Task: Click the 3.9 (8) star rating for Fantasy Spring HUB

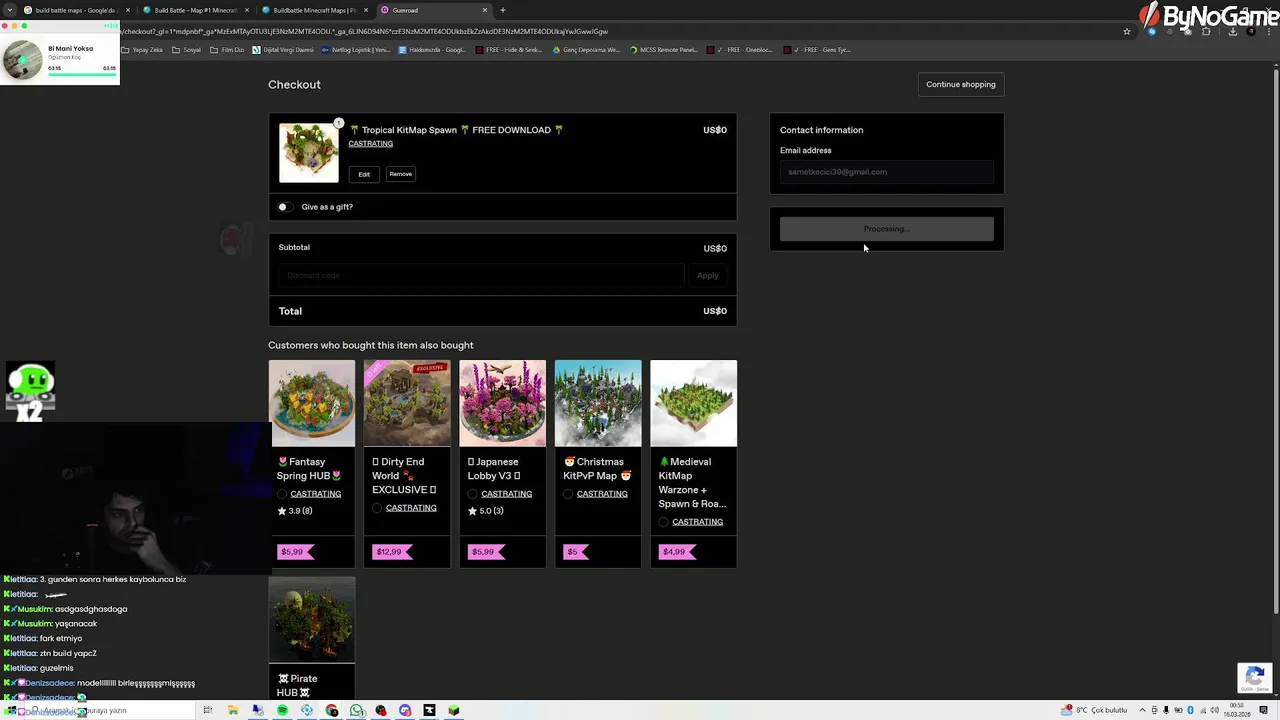Action: pos(295,511)
